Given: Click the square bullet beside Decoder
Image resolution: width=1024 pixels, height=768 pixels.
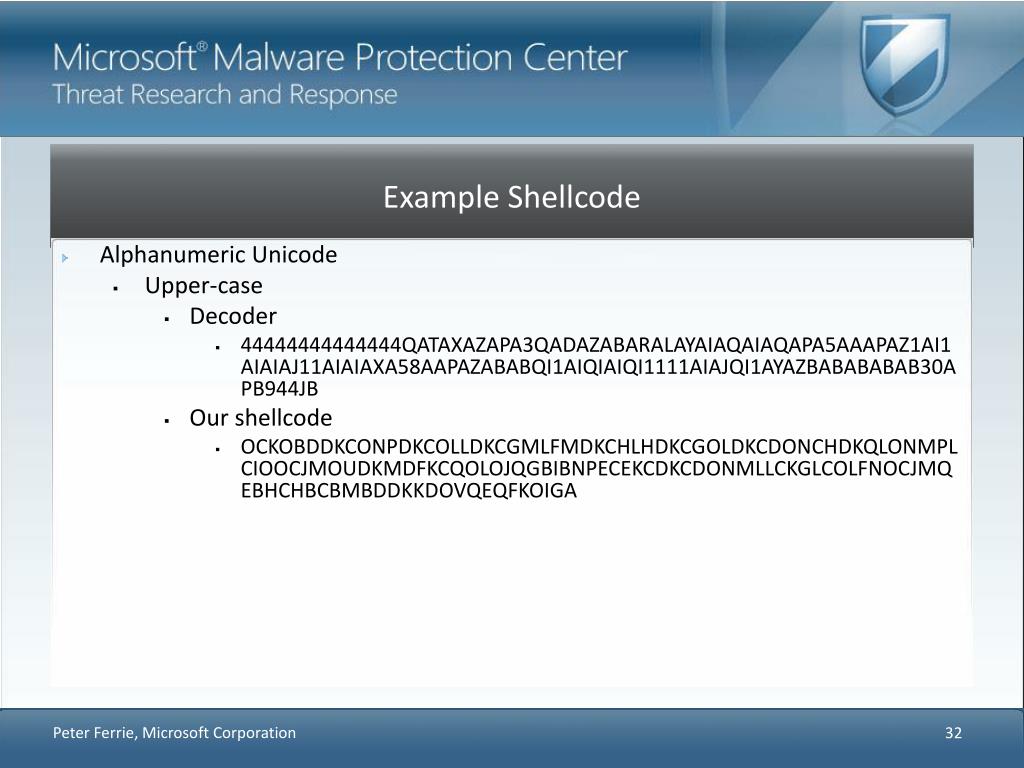Looking at the screenshot, I should pyautogui.click(x=167, y=319).
